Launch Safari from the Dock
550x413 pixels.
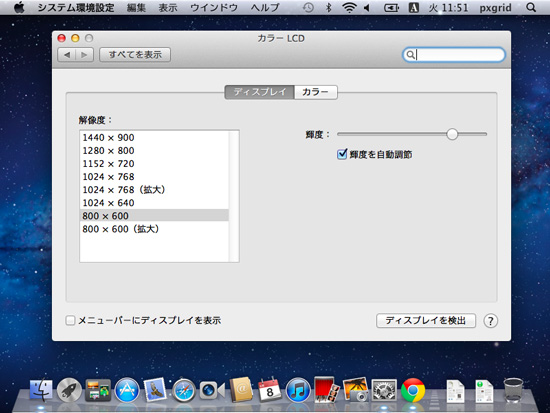coord(183,390)
